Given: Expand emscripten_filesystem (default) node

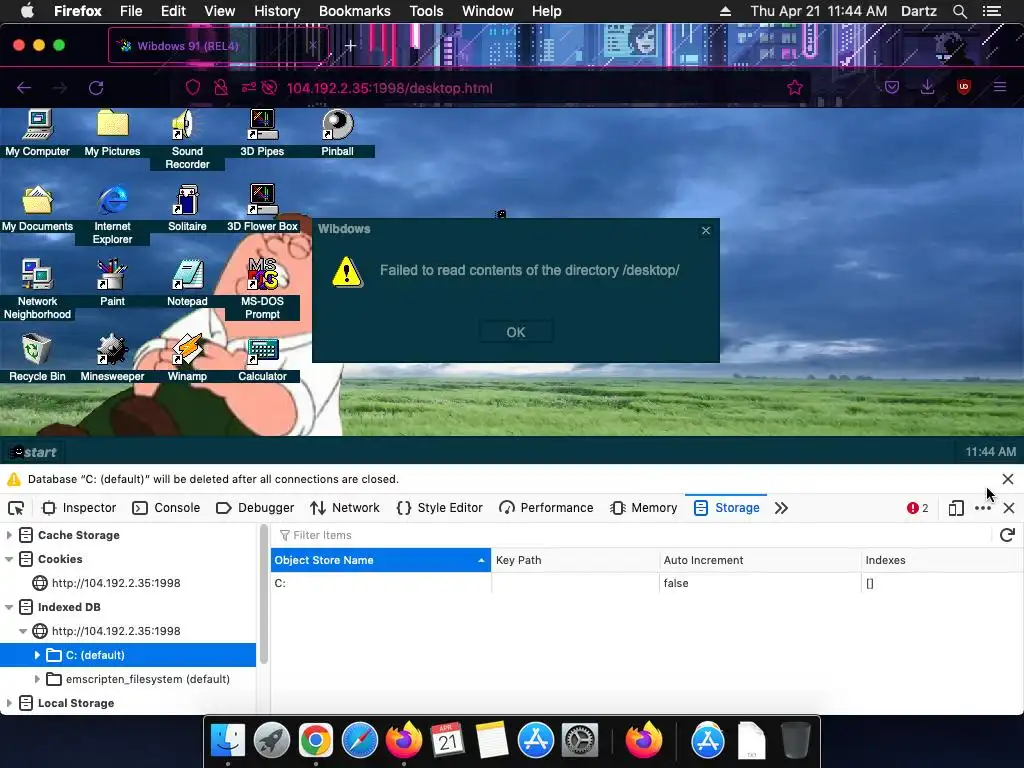Looking at the screenshot, I should (x=37, y=679).
